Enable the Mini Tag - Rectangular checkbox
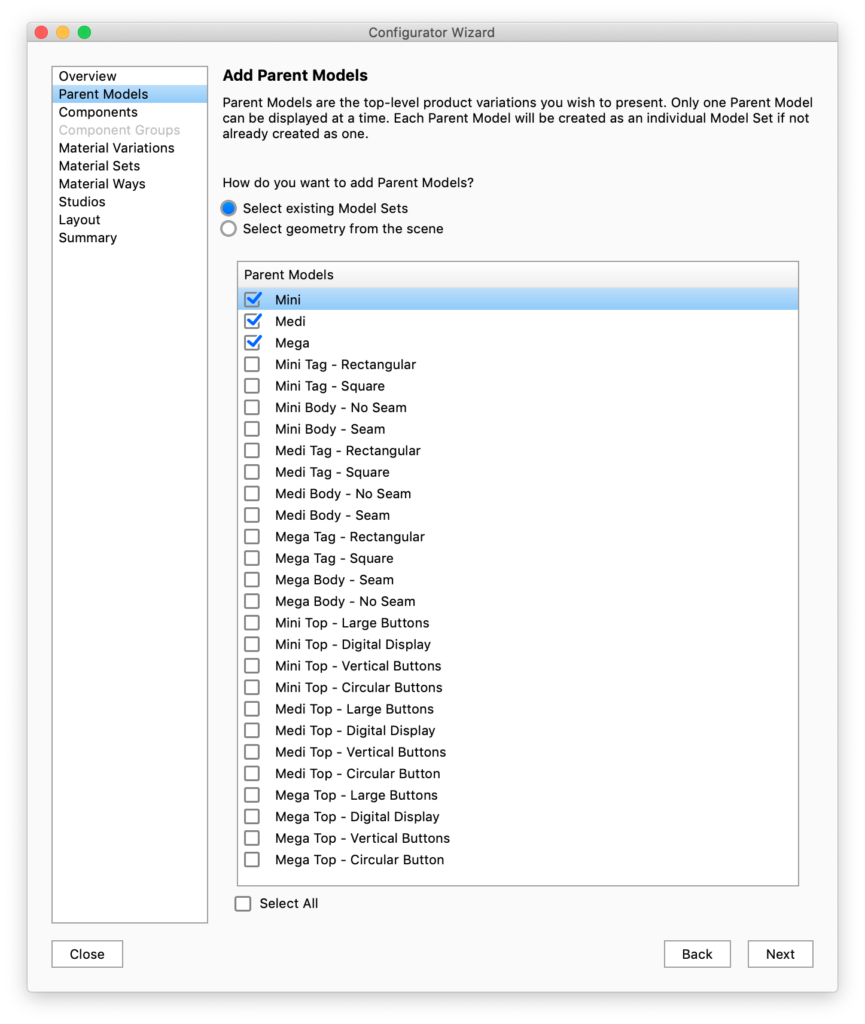865x1024 pixels. [252, 364]
